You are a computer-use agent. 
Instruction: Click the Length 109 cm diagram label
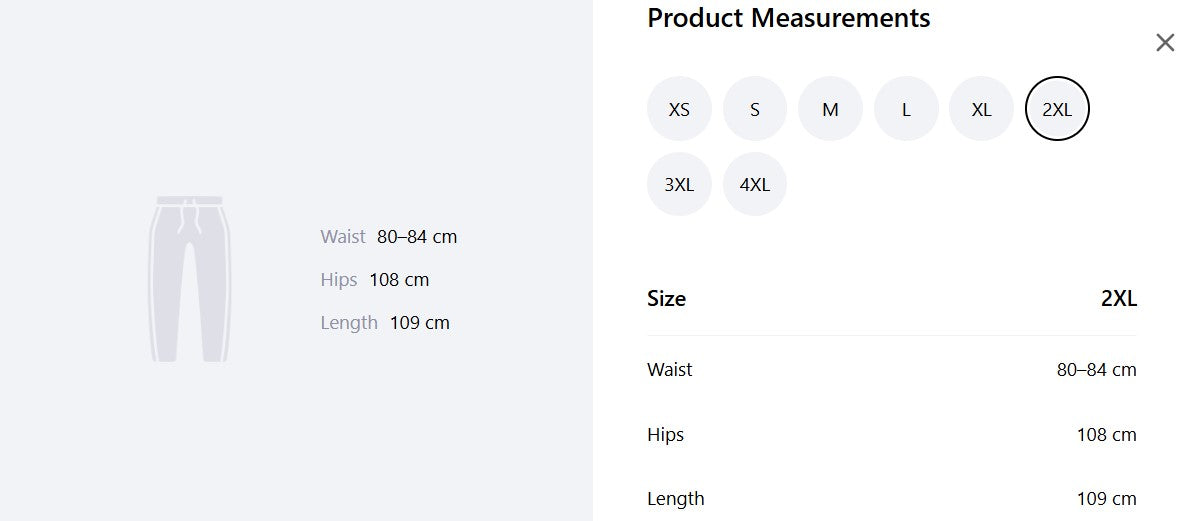pos(385,323)
